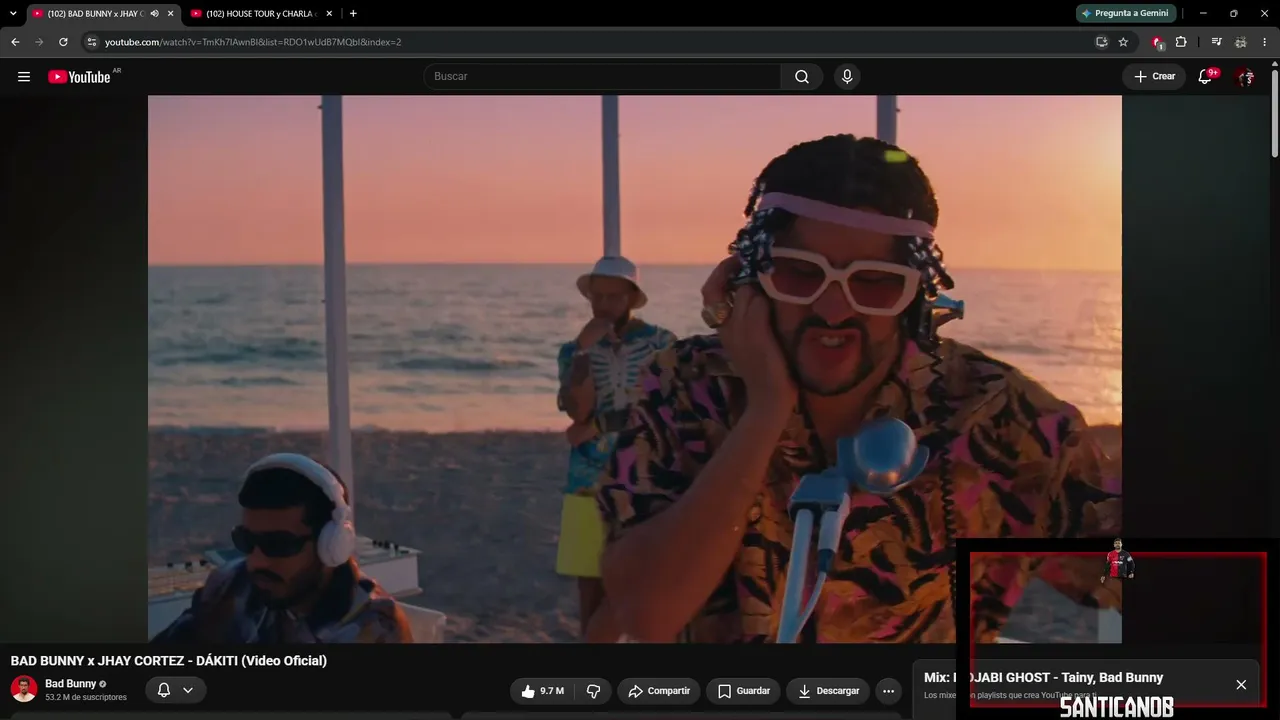The width and height of the screenshot is (1280, 720).
Task: Mute the BAD BUNNY tab audio
Action: tap(154, 14)
